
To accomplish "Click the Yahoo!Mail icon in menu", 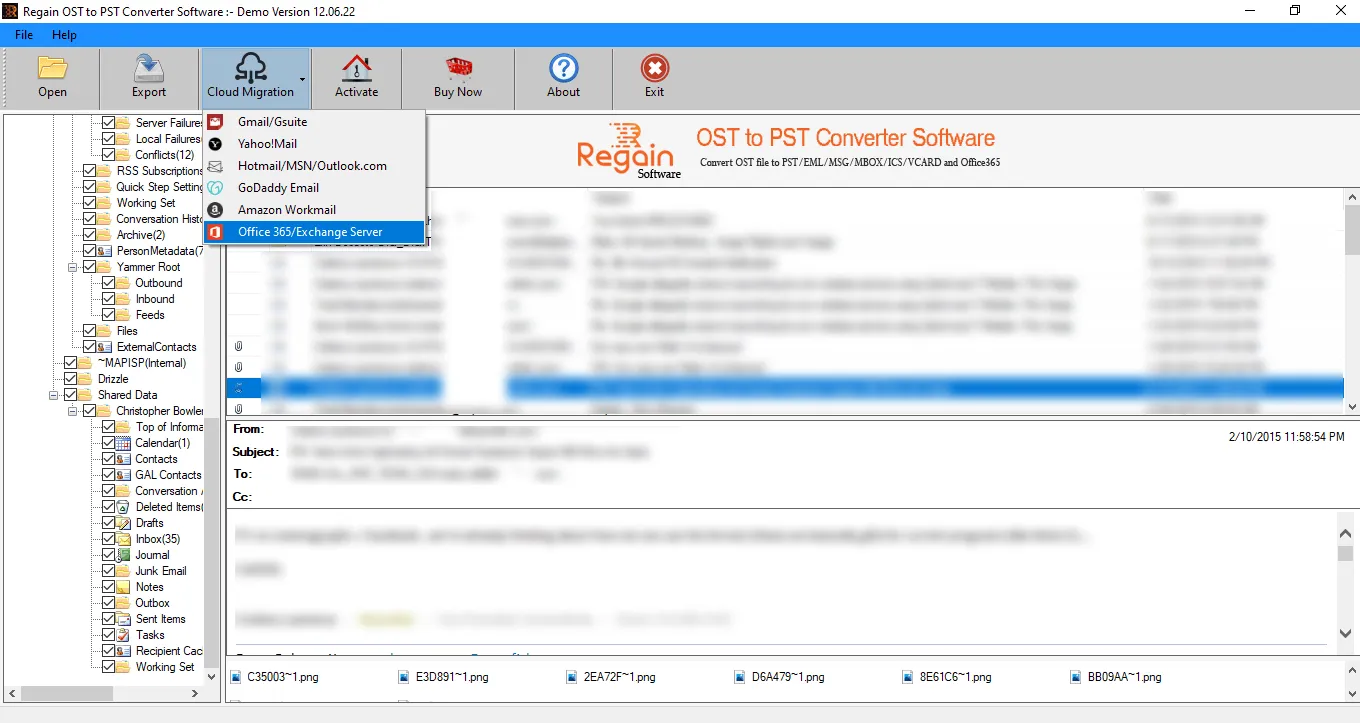I will [x=215, y=144].
